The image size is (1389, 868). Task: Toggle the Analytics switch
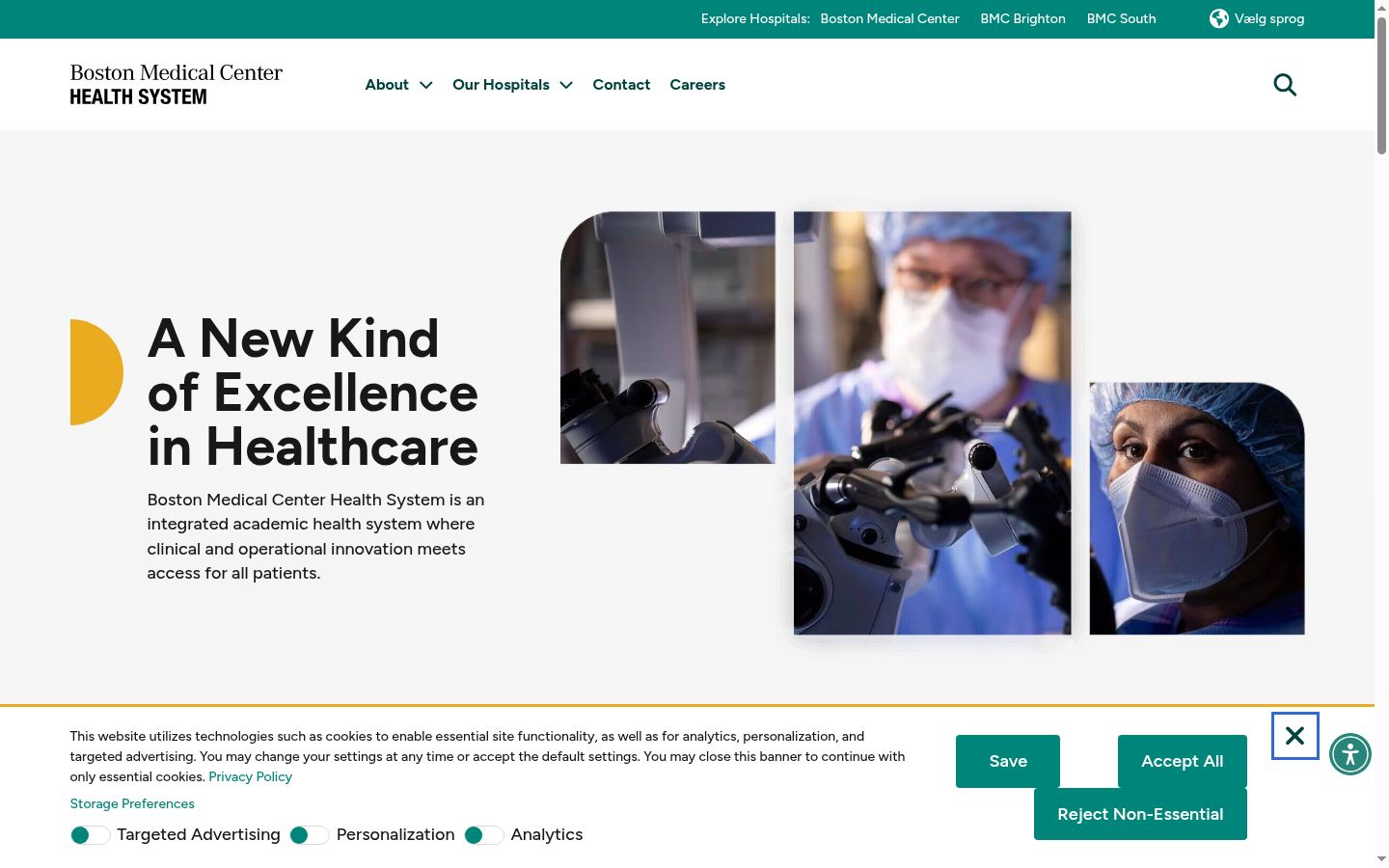(483, 835)
